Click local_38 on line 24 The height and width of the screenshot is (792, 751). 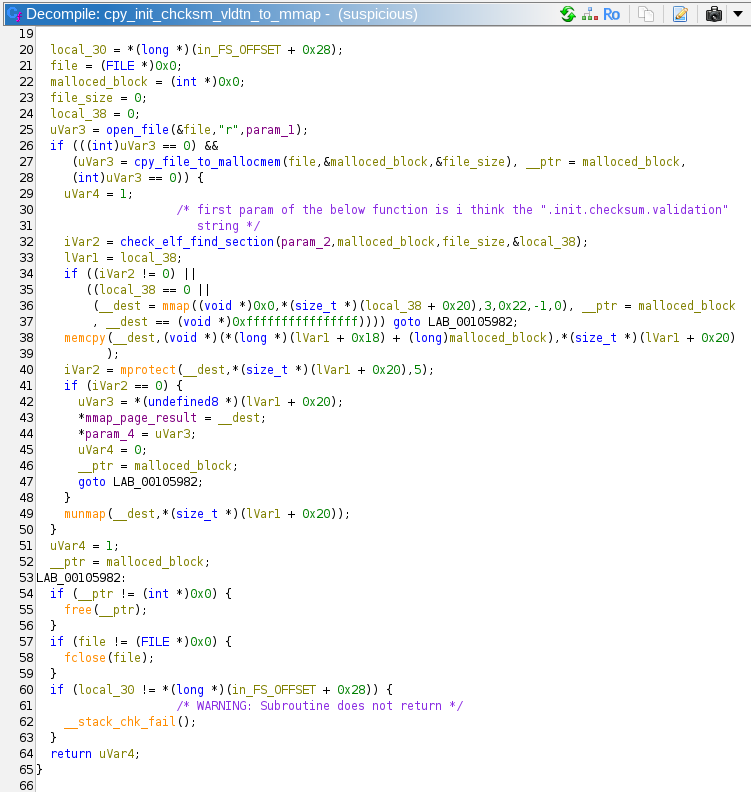coord(78,114)
